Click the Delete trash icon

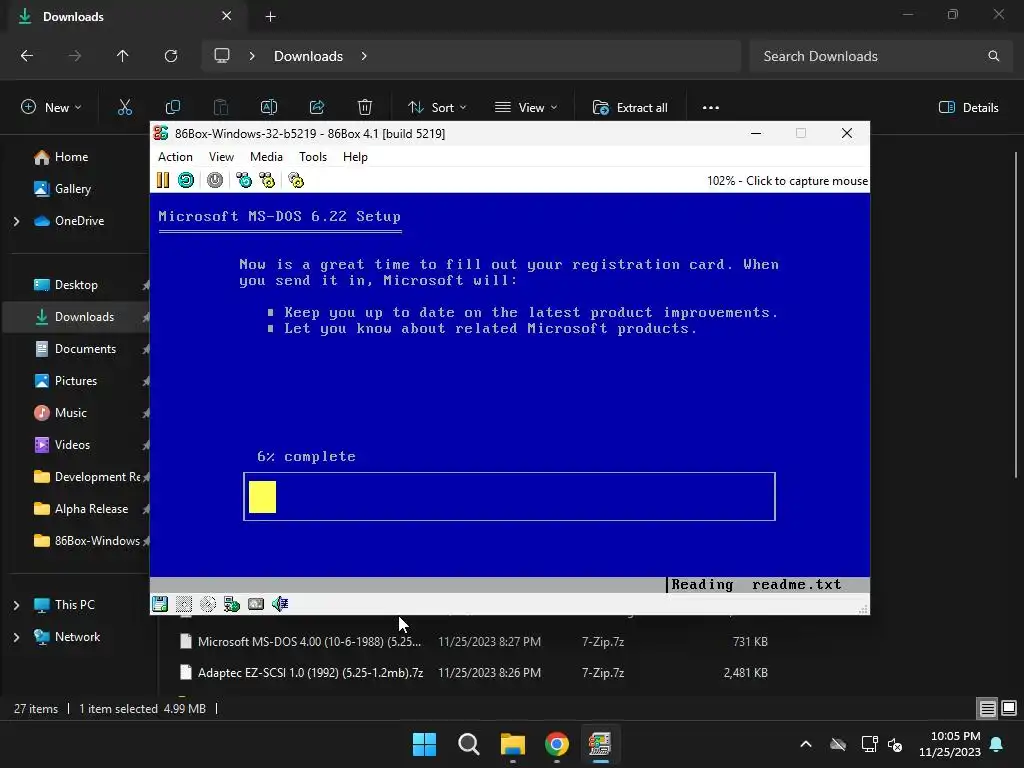coord(365,108)
